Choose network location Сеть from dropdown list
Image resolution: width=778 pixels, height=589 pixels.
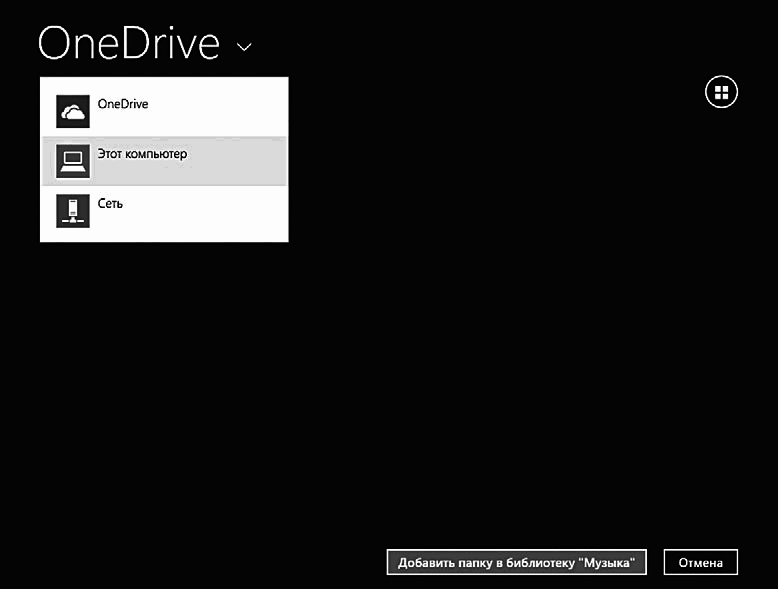coord(164,211)
